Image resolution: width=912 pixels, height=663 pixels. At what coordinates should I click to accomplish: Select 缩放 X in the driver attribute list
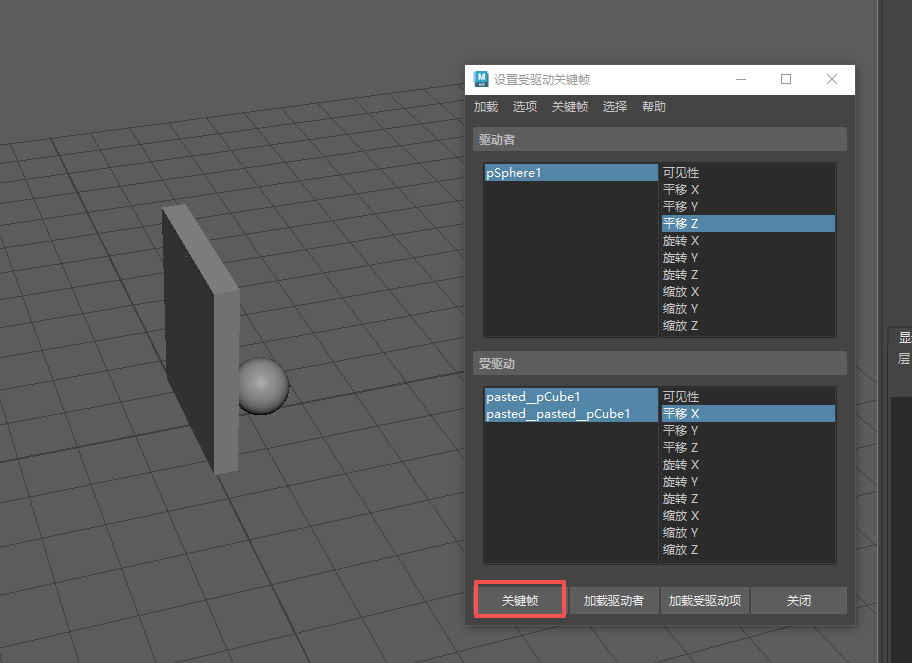coord(749,291)
